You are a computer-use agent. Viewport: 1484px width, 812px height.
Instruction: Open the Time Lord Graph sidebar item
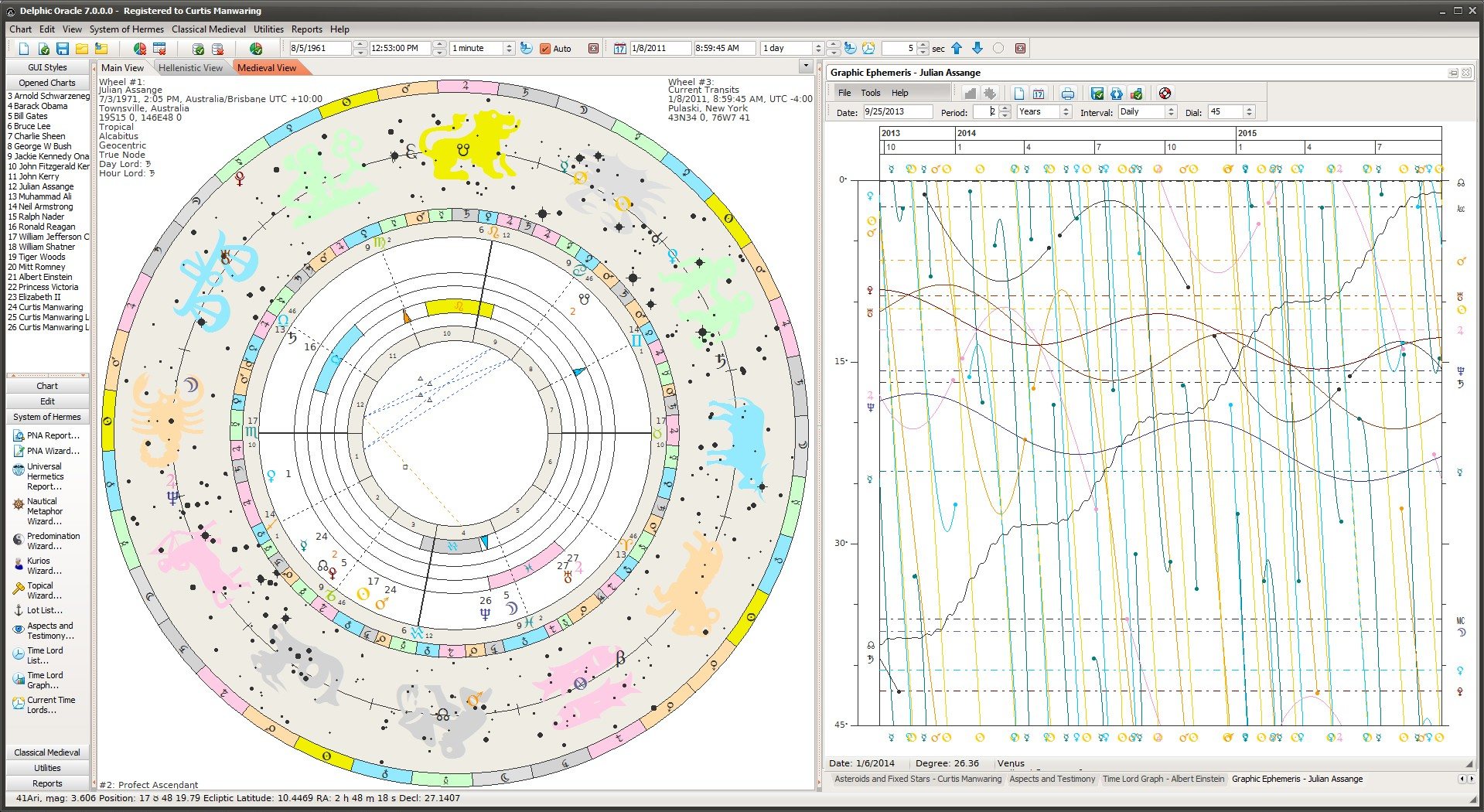click(46, 680)
